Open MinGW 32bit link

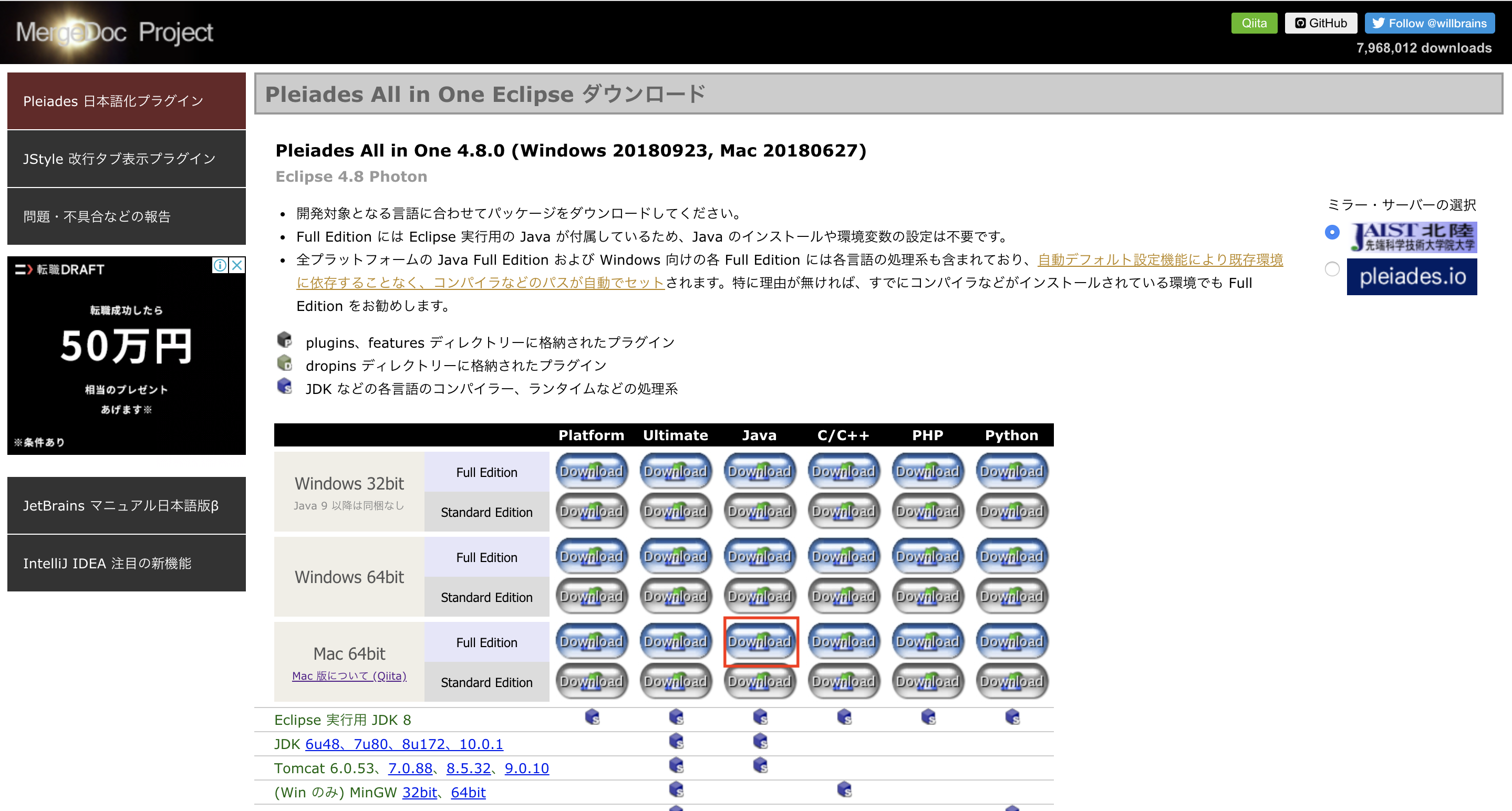pyautogui.click(x=420, y=792)
